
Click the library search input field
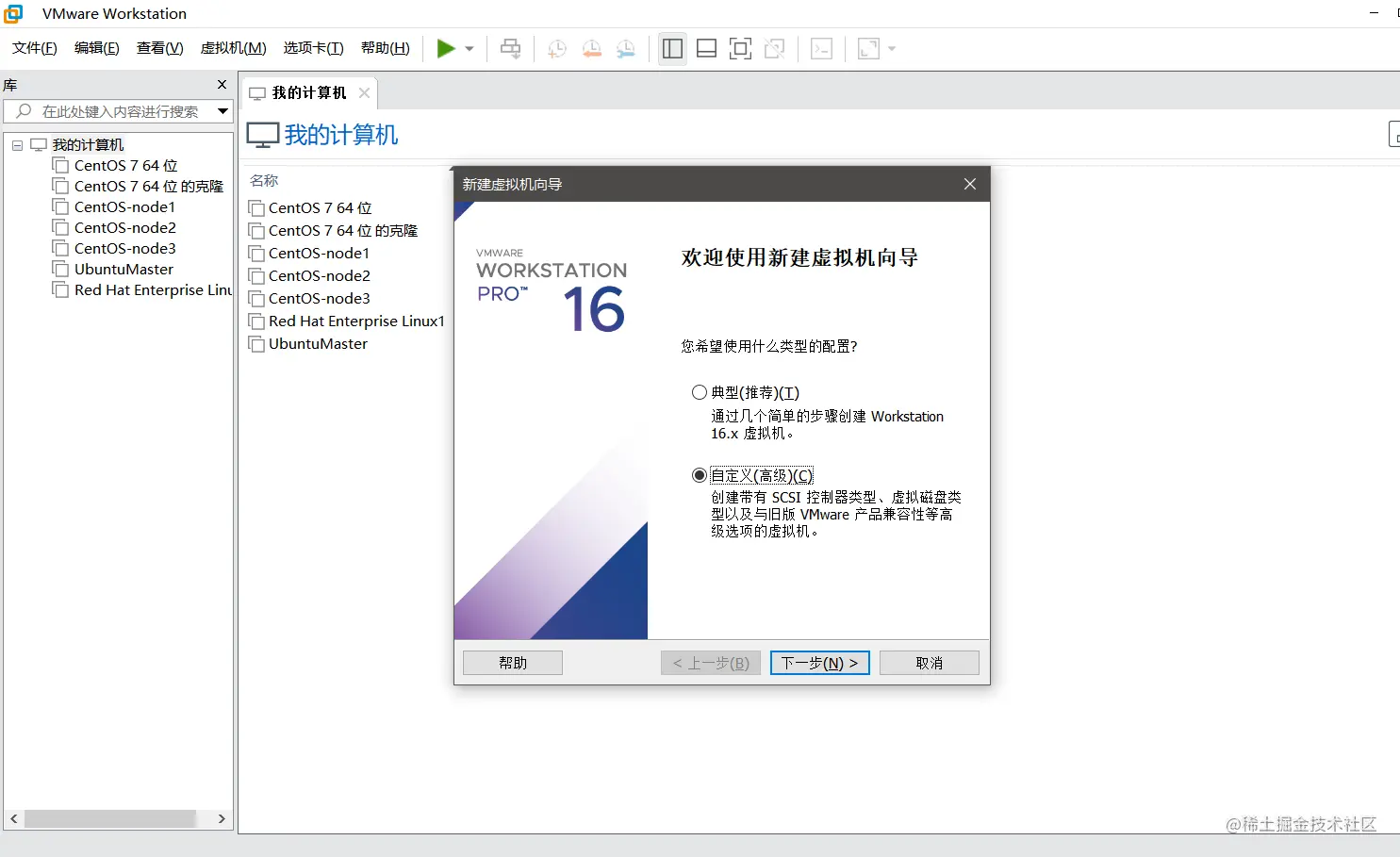tap(119, 111)
